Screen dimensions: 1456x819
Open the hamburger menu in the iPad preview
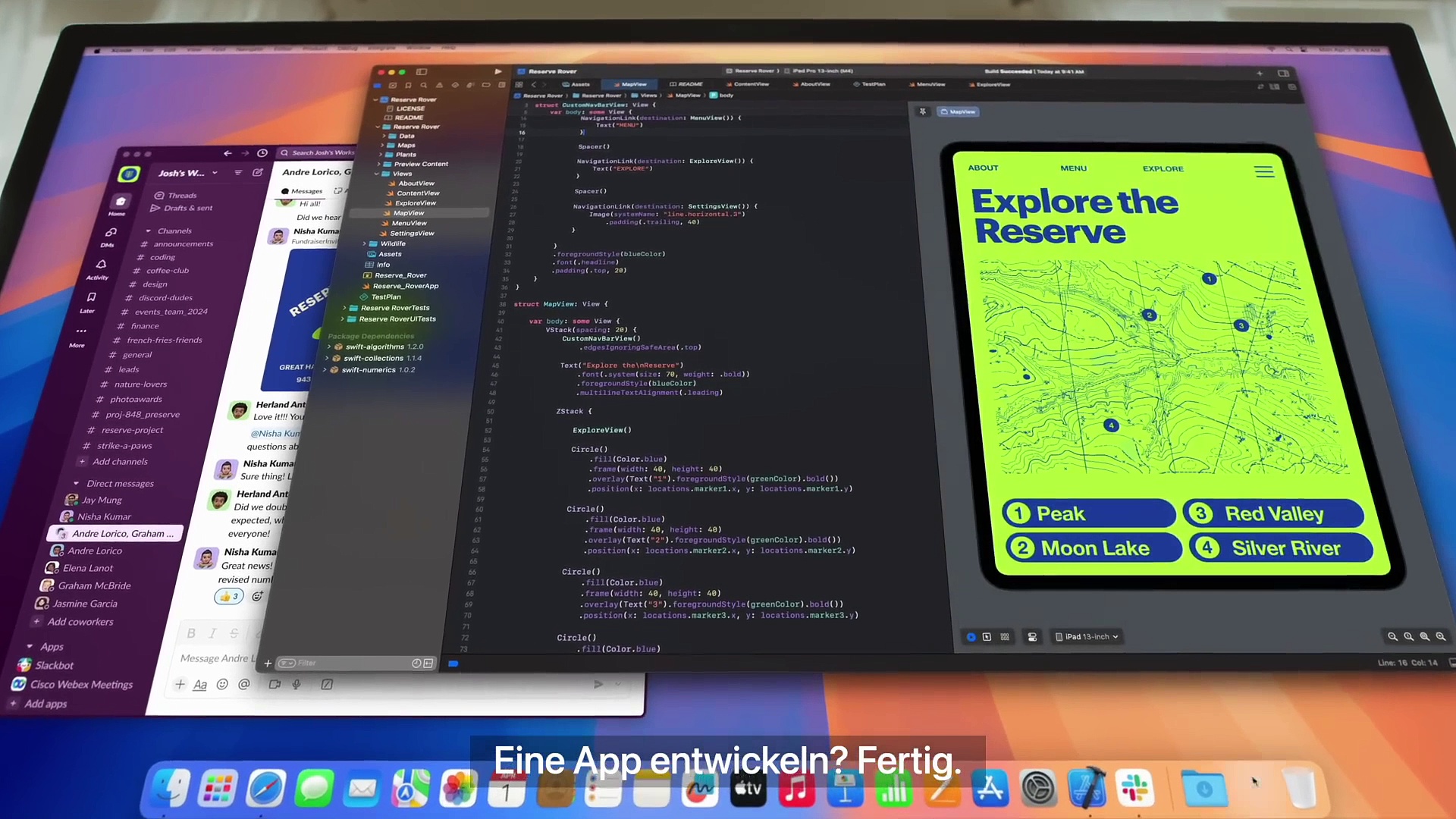(x=1264, y=172)
